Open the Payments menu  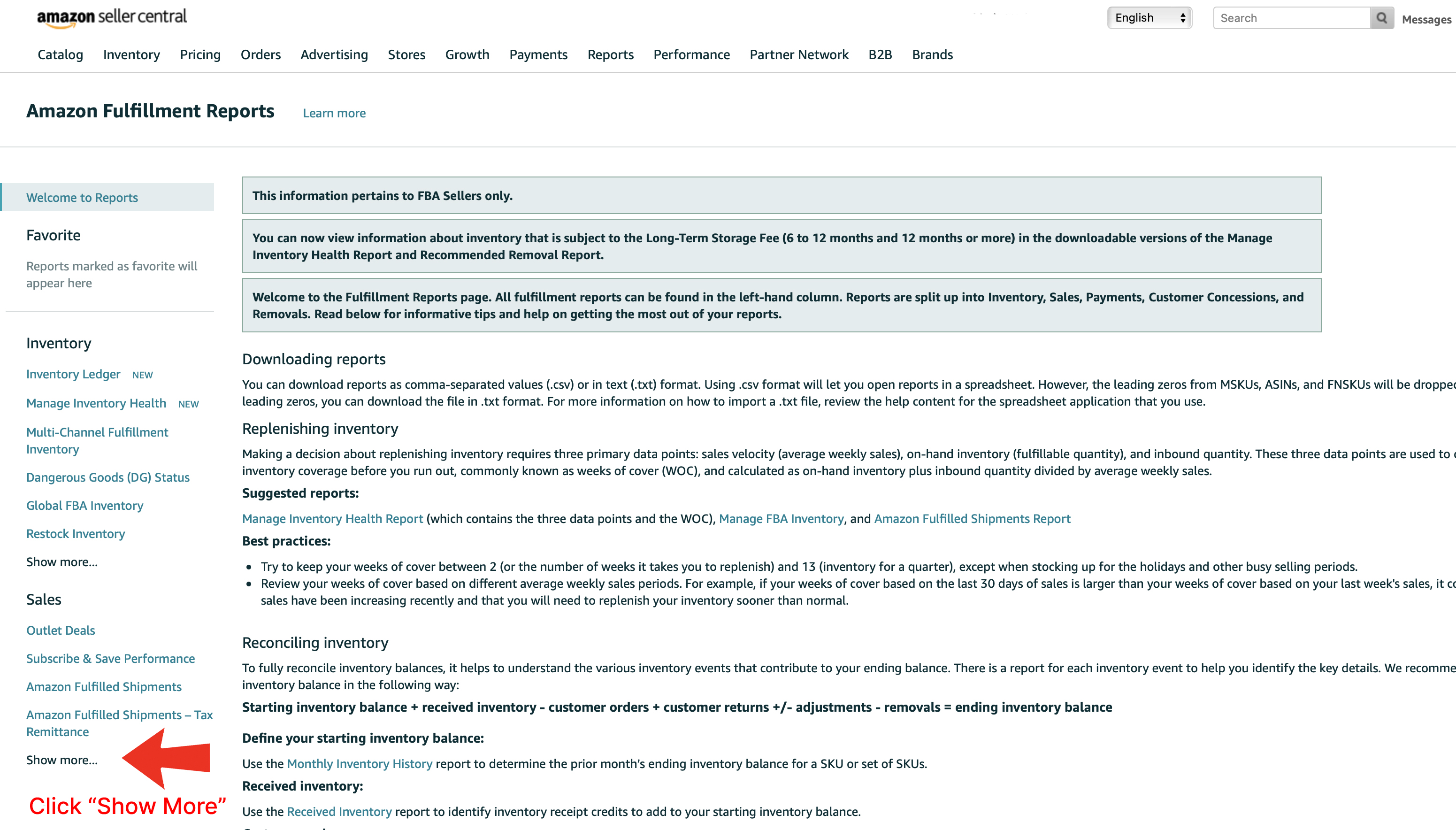538,55
